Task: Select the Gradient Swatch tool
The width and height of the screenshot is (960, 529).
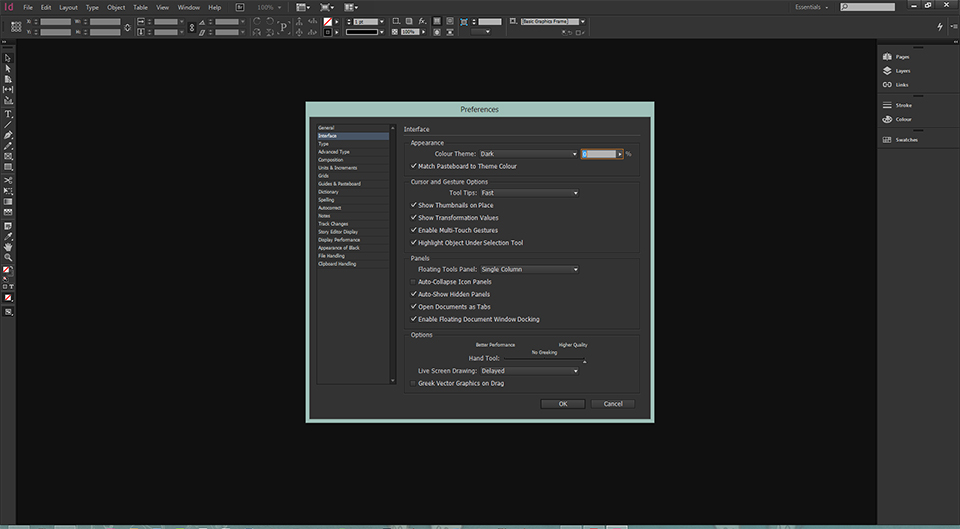Action: click(8, 201)
